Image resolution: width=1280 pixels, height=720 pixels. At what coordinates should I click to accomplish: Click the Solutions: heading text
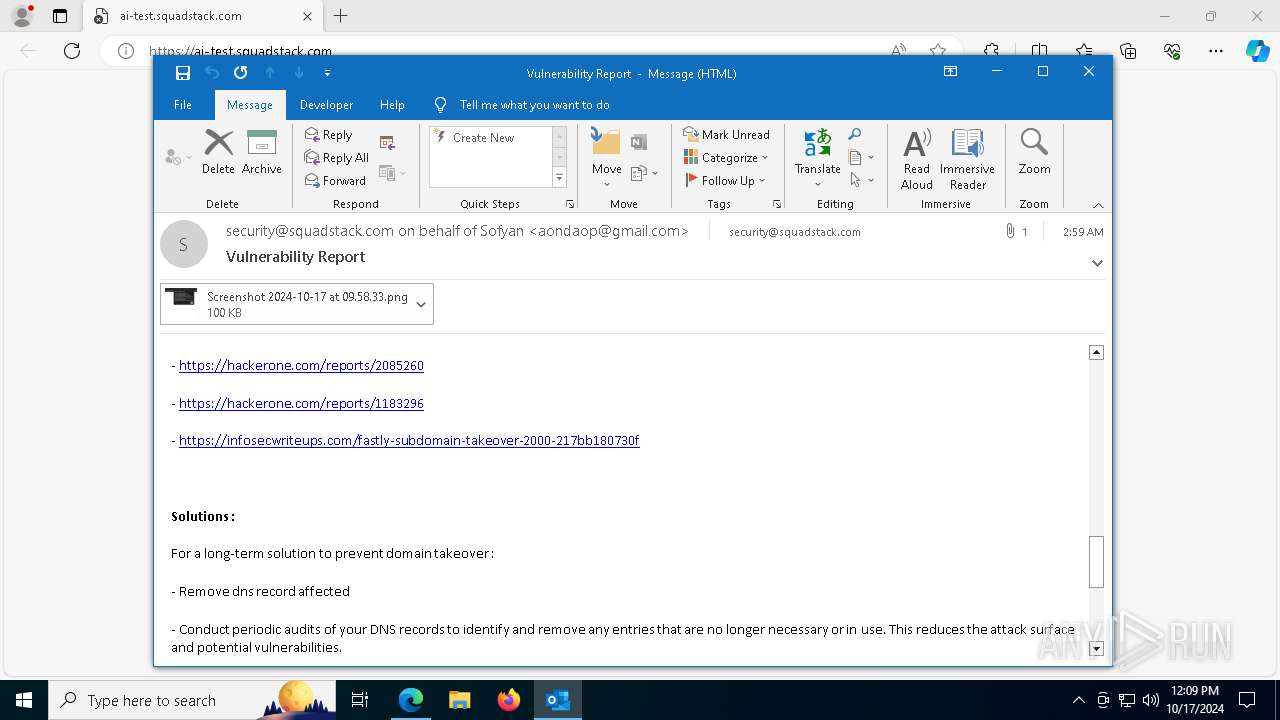tap(203, 517)
